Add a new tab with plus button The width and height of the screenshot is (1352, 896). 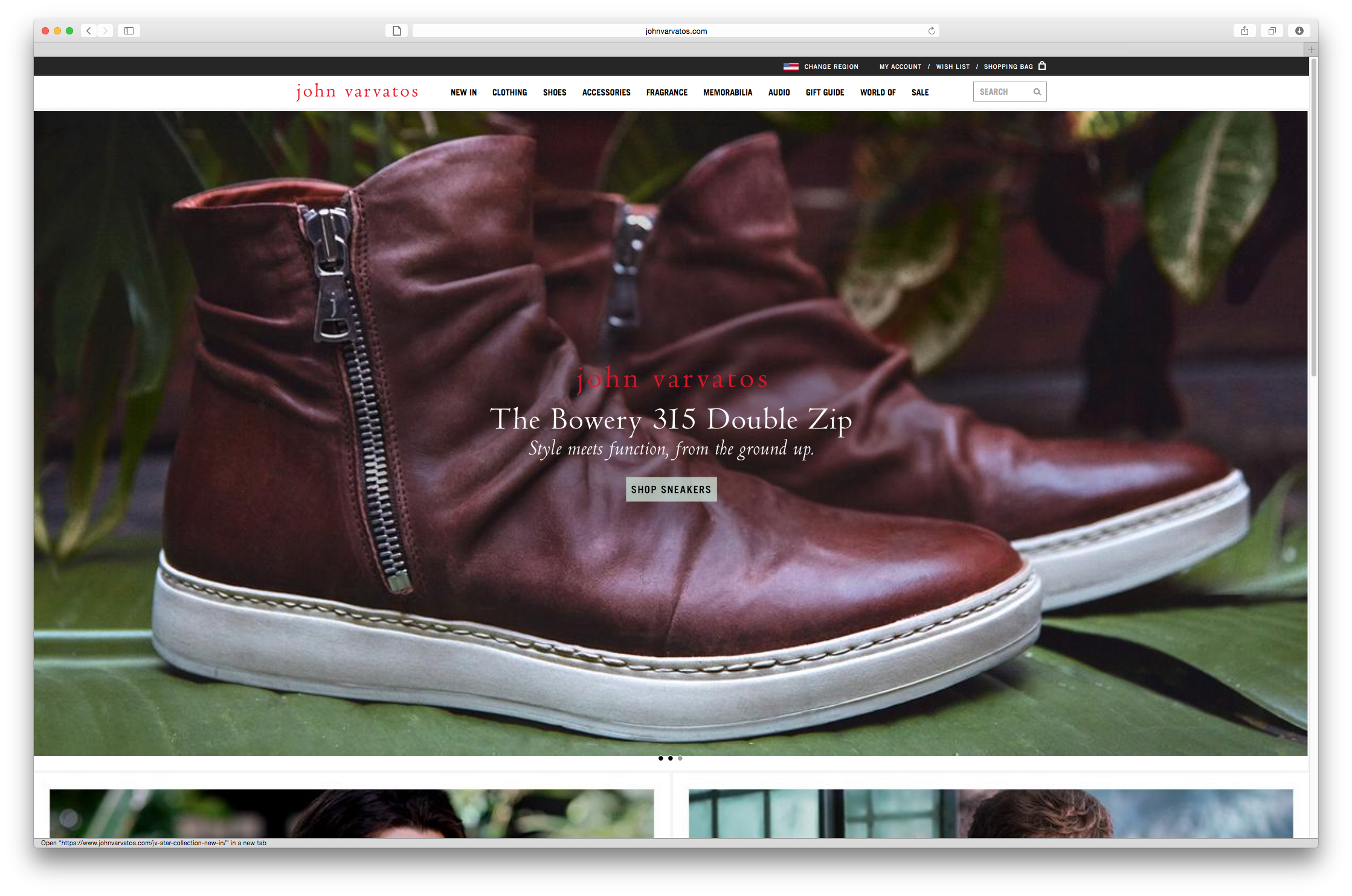[1310, 50]
